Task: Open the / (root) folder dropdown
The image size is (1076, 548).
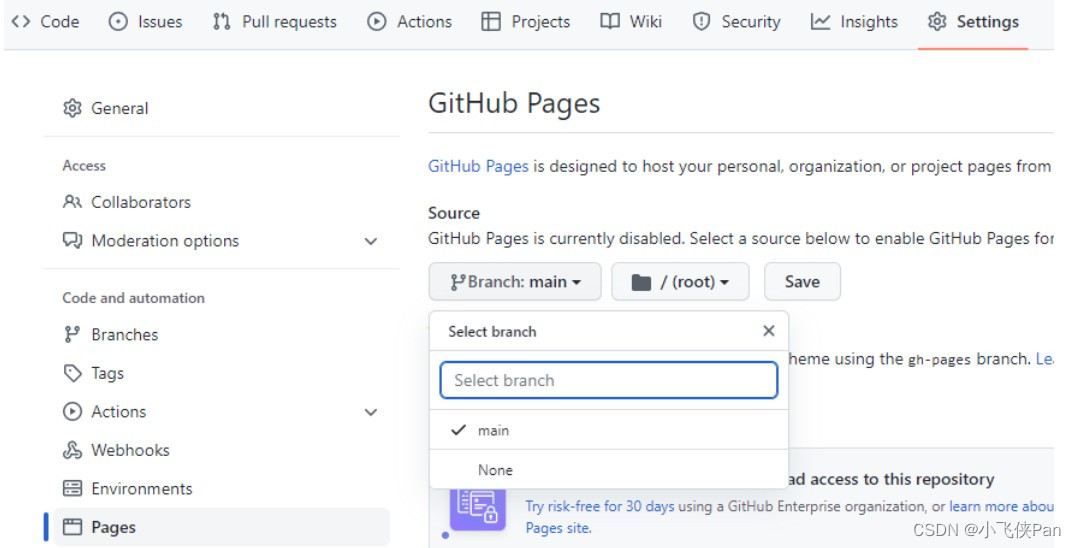Action: (680, 282)
